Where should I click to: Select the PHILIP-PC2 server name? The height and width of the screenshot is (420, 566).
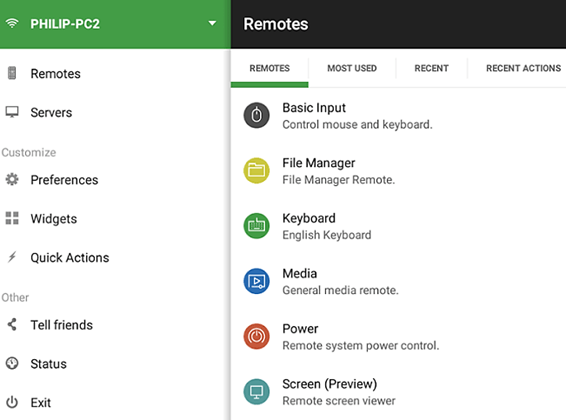(65, 24)
